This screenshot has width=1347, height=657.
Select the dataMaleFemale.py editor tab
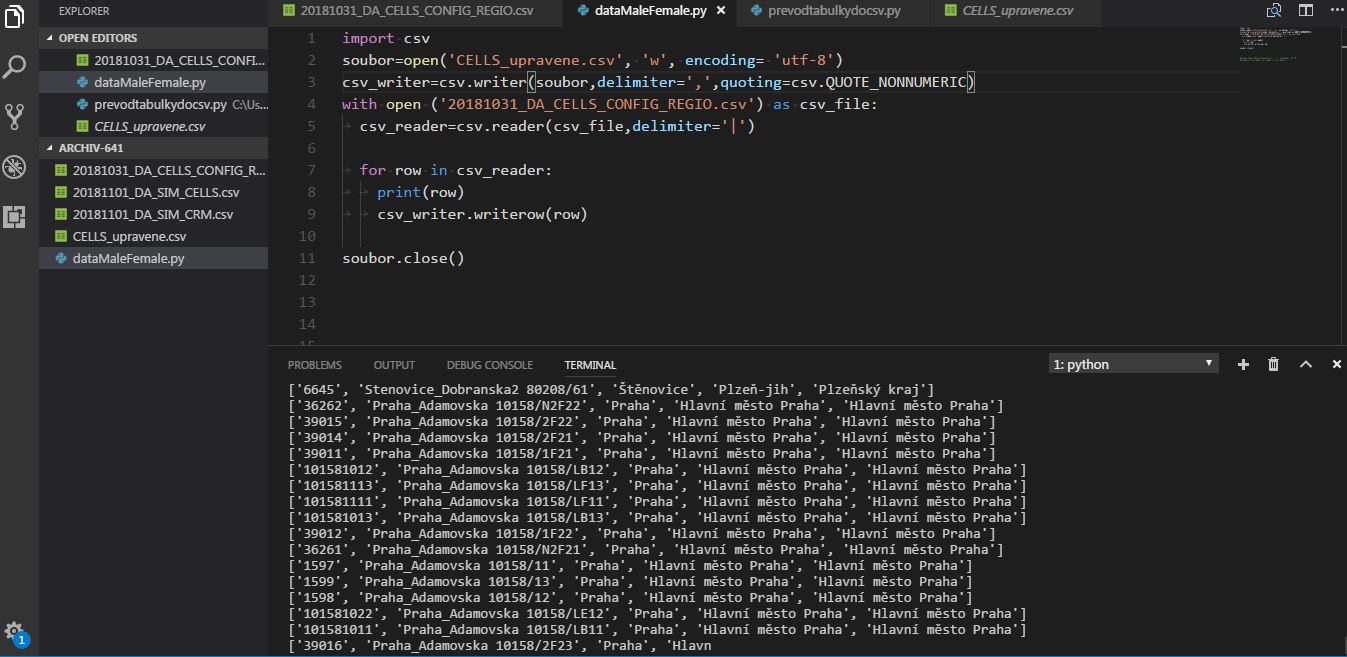pos(648,11)
